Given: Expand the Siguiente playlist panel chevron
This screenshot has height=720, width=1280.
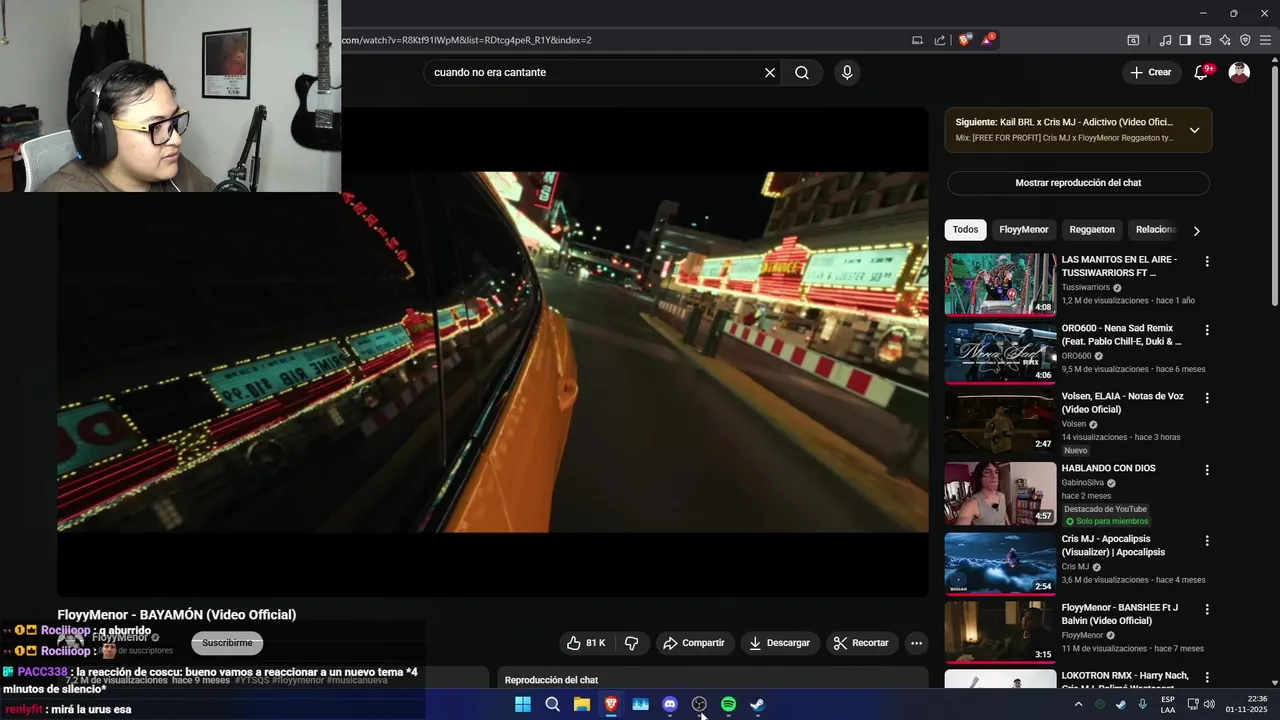Looking at the screenshot, I should (1194, 130).
